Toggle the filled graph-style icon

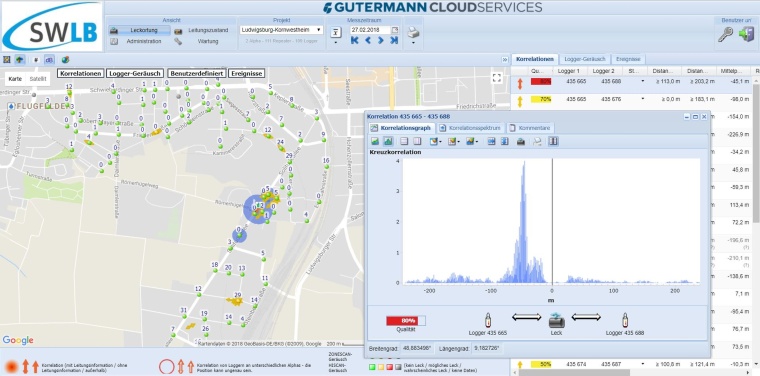(388, 141)
